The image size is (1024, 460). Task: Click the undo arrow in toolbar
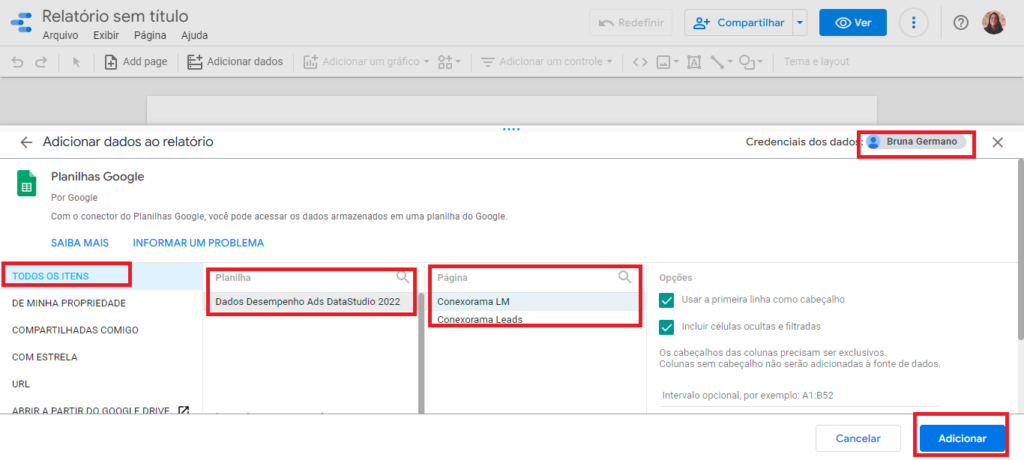pos(18,62)
